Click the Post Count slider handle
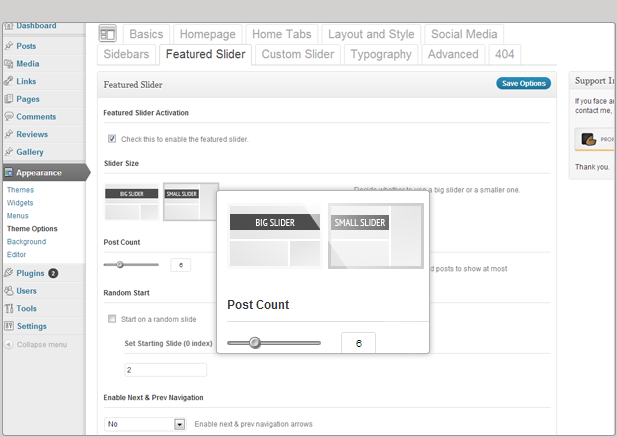Image resolution: width=617 pixels, height=437 pixels. click(120, 264)
